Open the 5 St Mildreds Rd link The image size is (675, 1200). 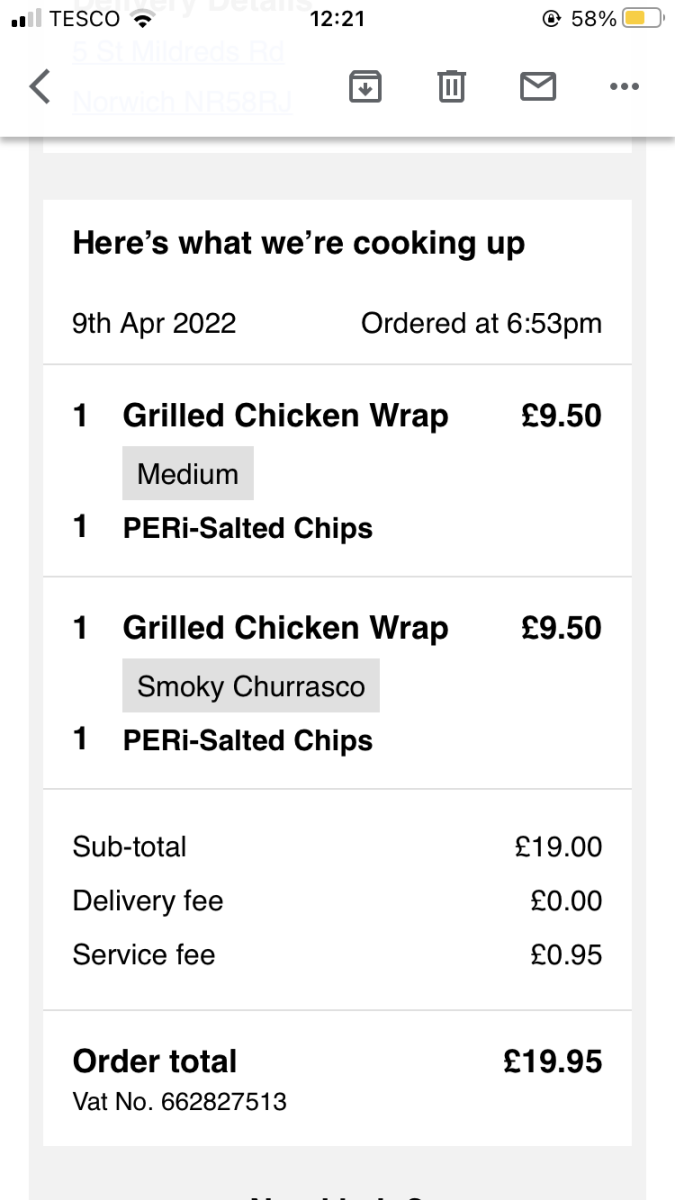(178, 52)
